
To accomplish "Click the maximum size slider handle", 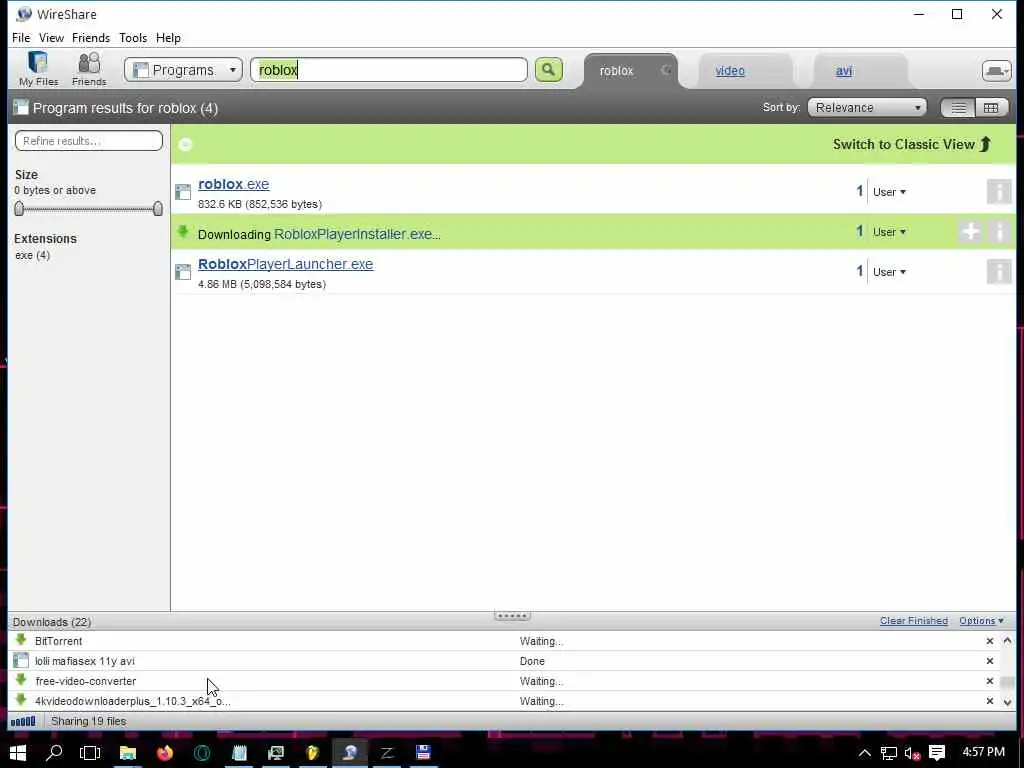I will [x=157, y=208].
